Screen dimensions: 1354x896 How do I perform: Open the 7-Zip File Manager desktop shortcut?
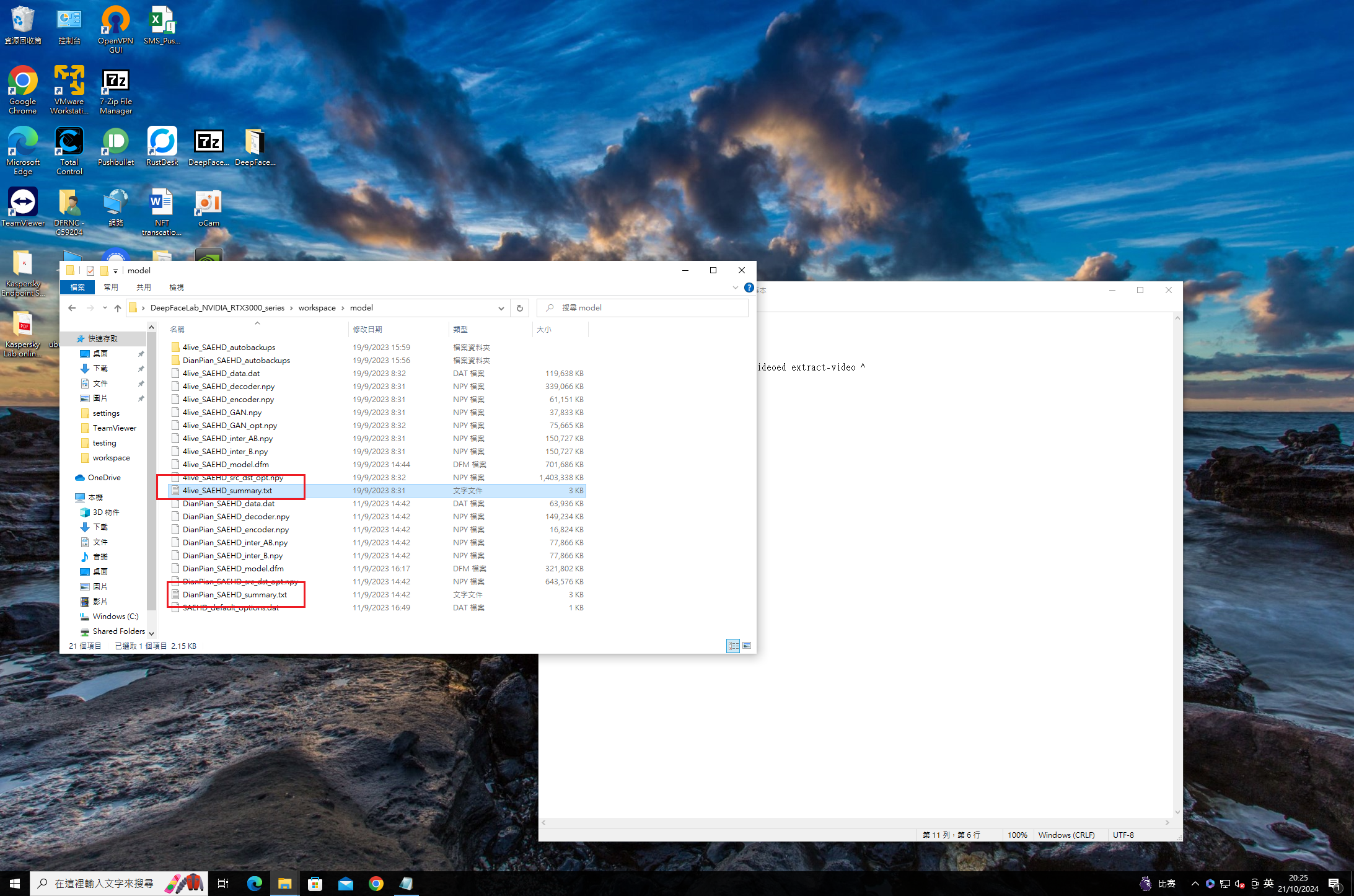(116, 90)
